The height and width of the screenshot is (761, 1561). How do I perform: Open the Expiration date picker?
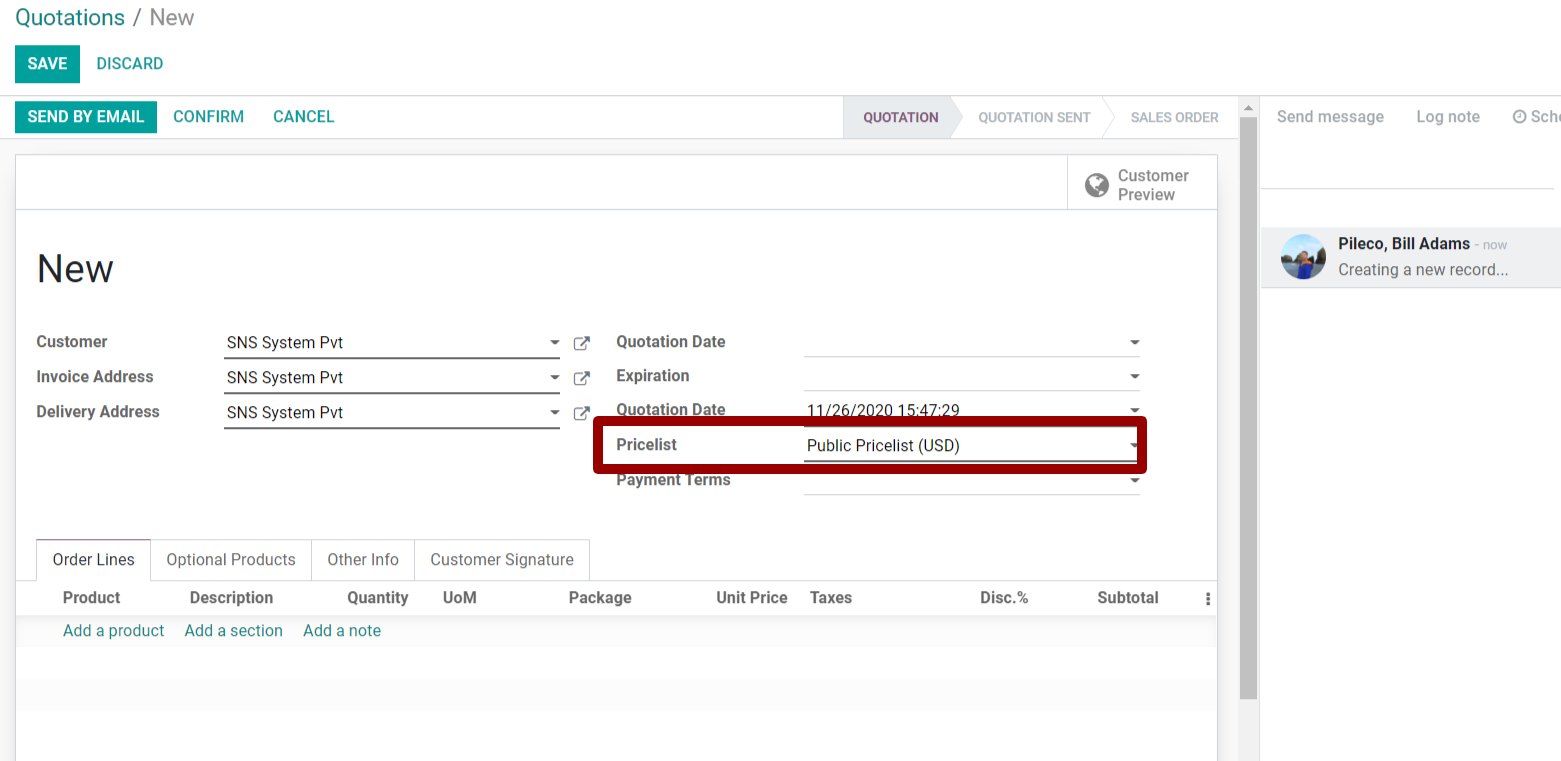coord(1134,377)
